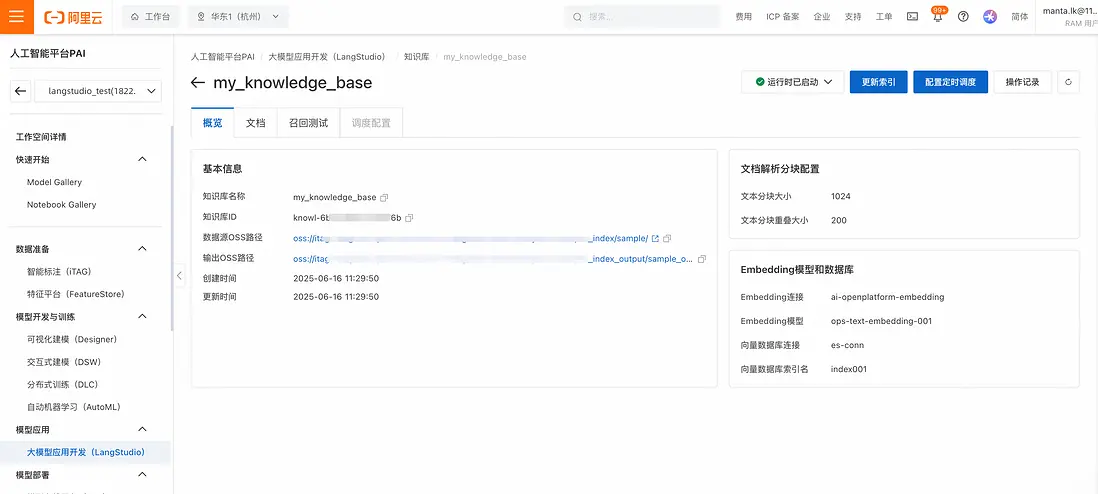Open the 运行时已启动 status dropdown
Image resolution: width=1098 pixels, height=494 pixels.
click(x=794, y=82)
